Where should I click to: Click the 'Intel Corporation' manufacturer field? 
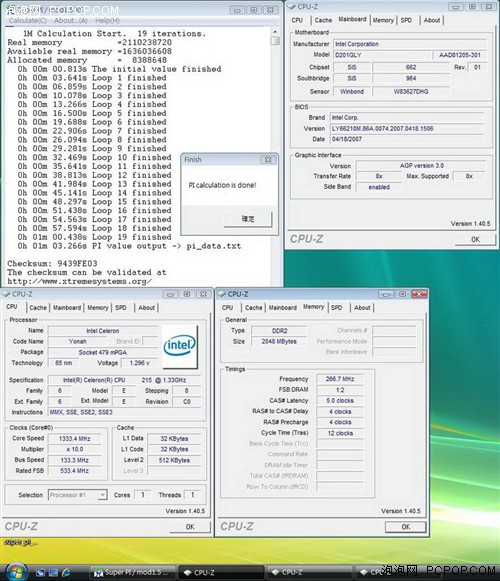(x=410, y=44)
